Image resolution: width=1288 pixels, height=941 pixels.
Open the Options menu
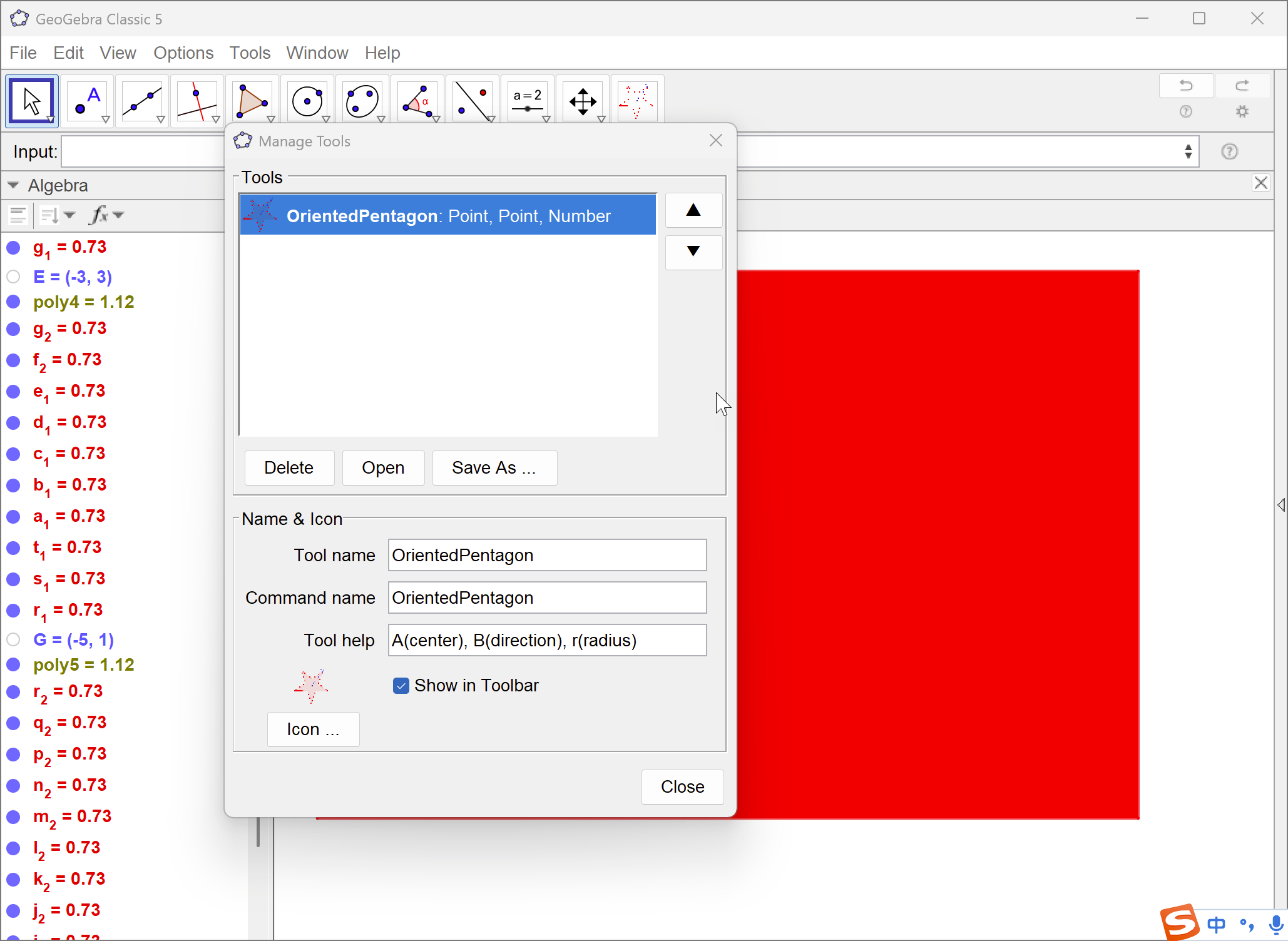tap(183, 53)
